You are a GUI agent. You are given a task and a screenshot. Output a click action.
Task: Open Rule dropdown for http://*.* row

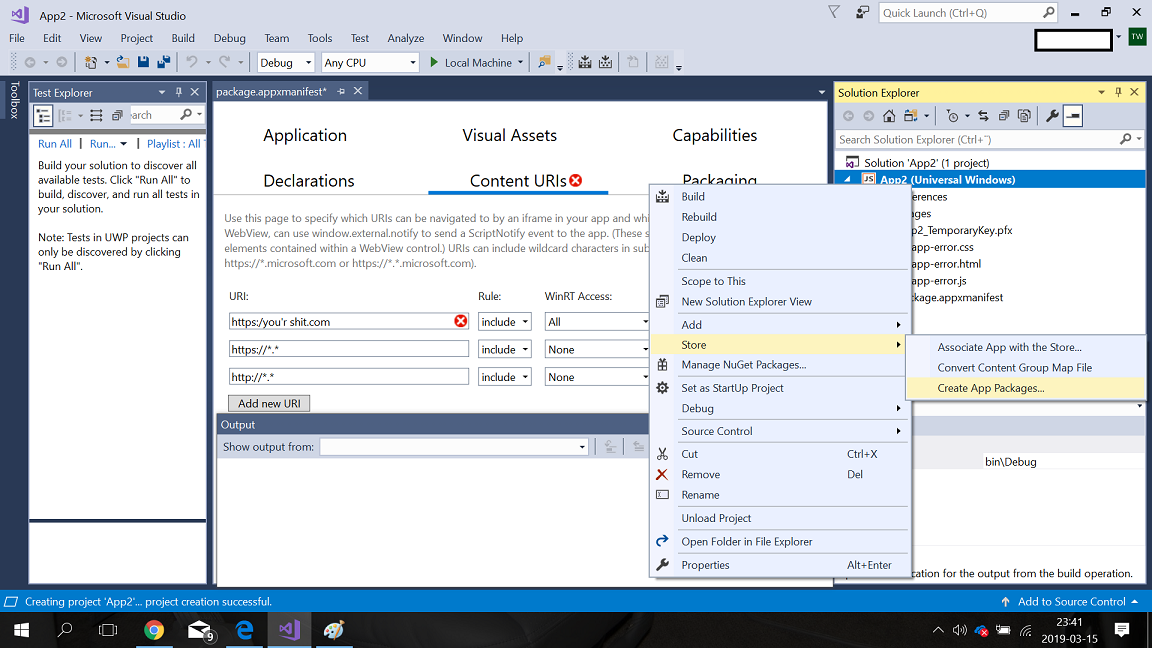[505, 377]
